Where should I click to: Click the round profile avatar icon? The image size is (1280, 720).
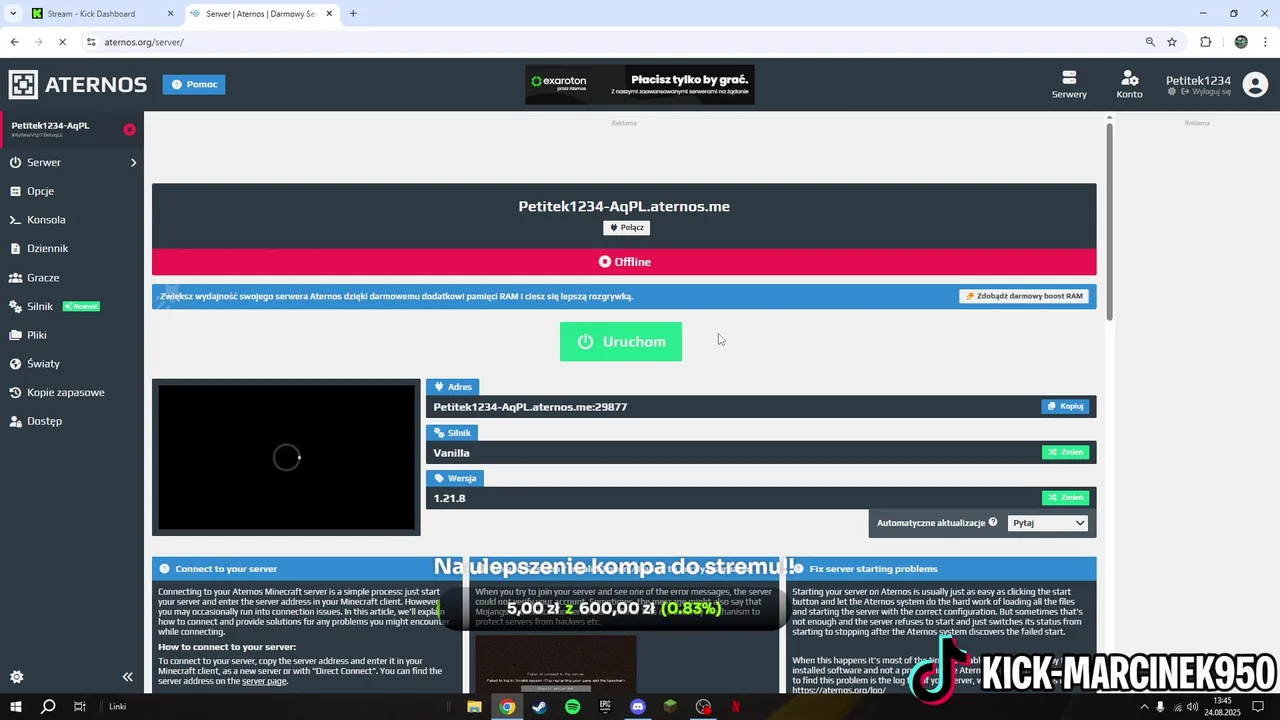1255,84
